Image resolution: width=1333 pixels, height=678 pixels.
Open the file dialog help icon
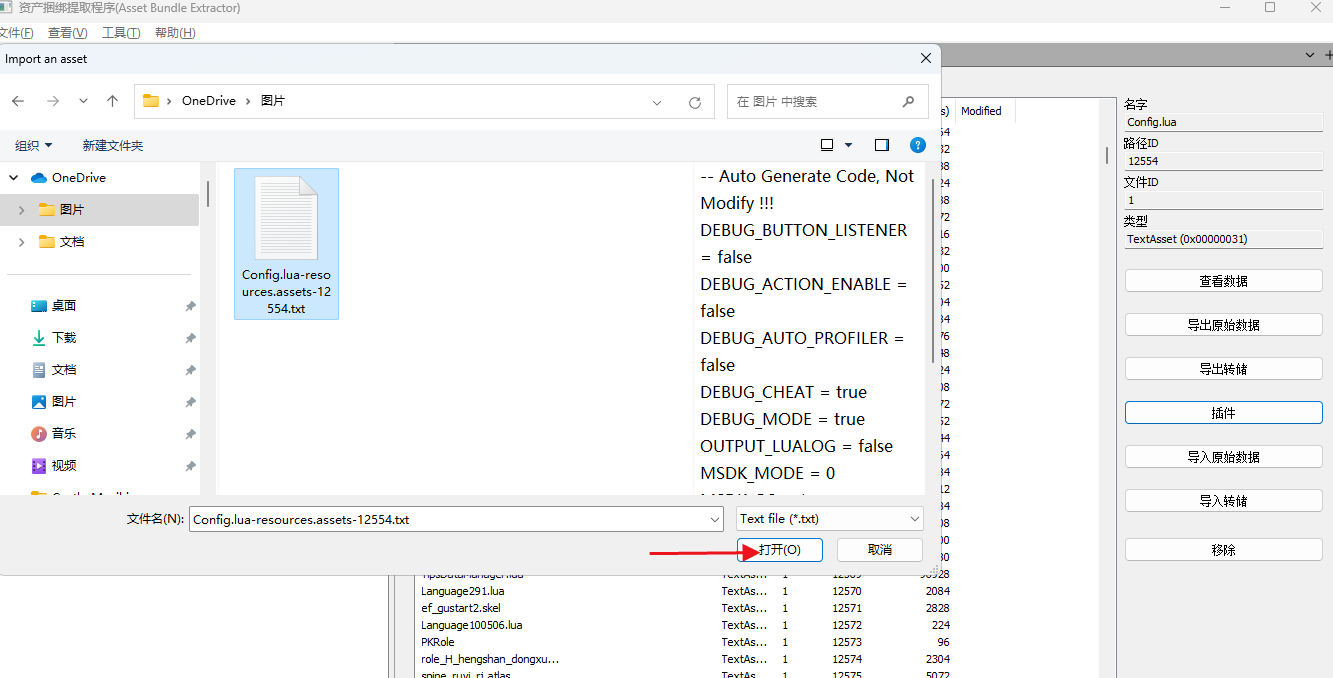917,145
